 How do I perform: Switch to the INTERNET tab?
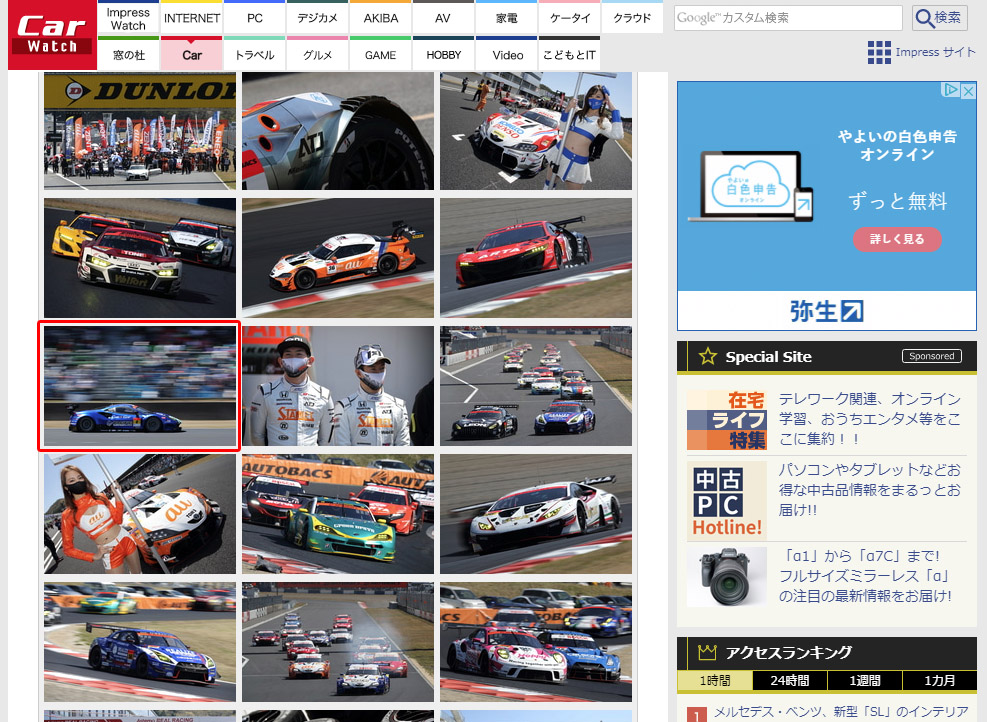pos(191,17)
